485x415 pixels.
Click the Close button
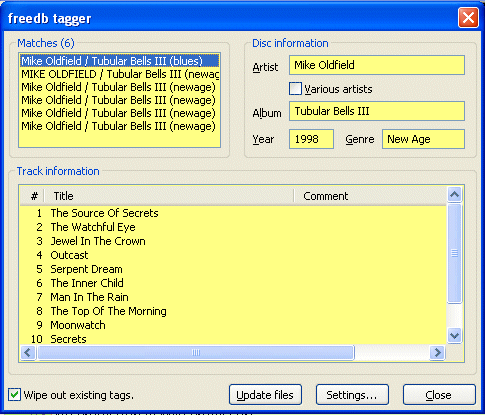(x=439, y=395)
